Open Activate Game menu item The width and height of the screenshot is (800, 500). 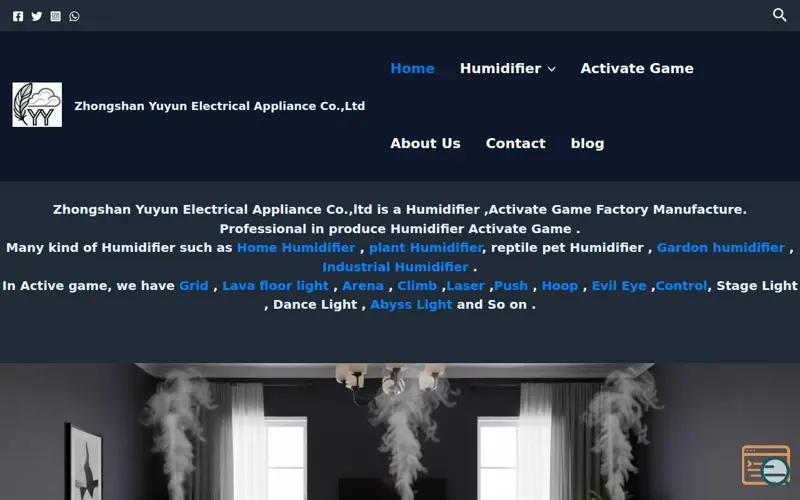tap(637, 68)
